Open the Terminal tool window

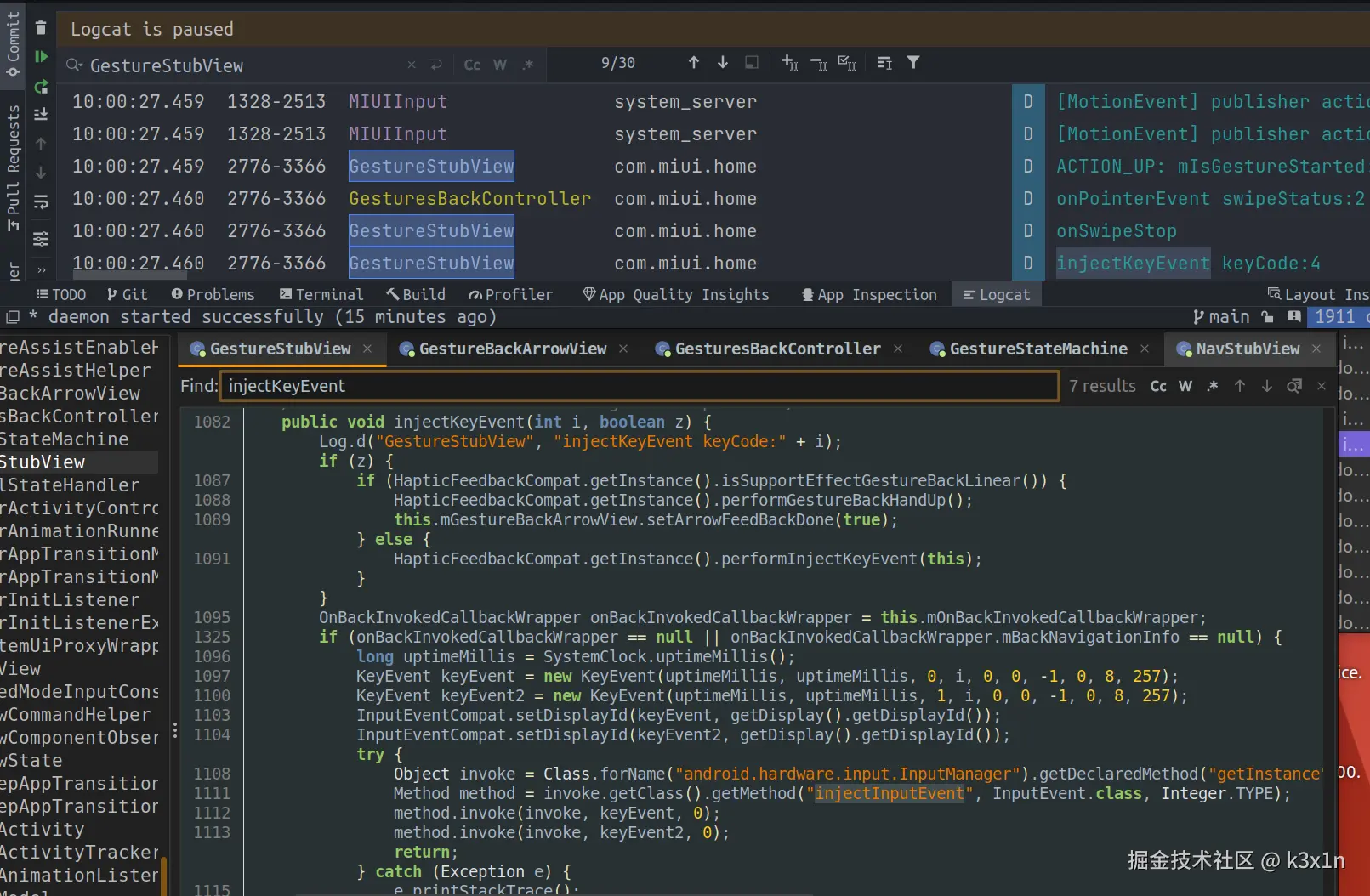(x=321, y=294)
